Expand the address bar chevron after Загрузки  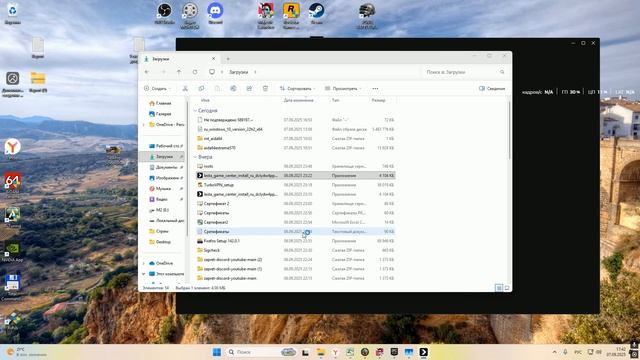pos(255,72)
